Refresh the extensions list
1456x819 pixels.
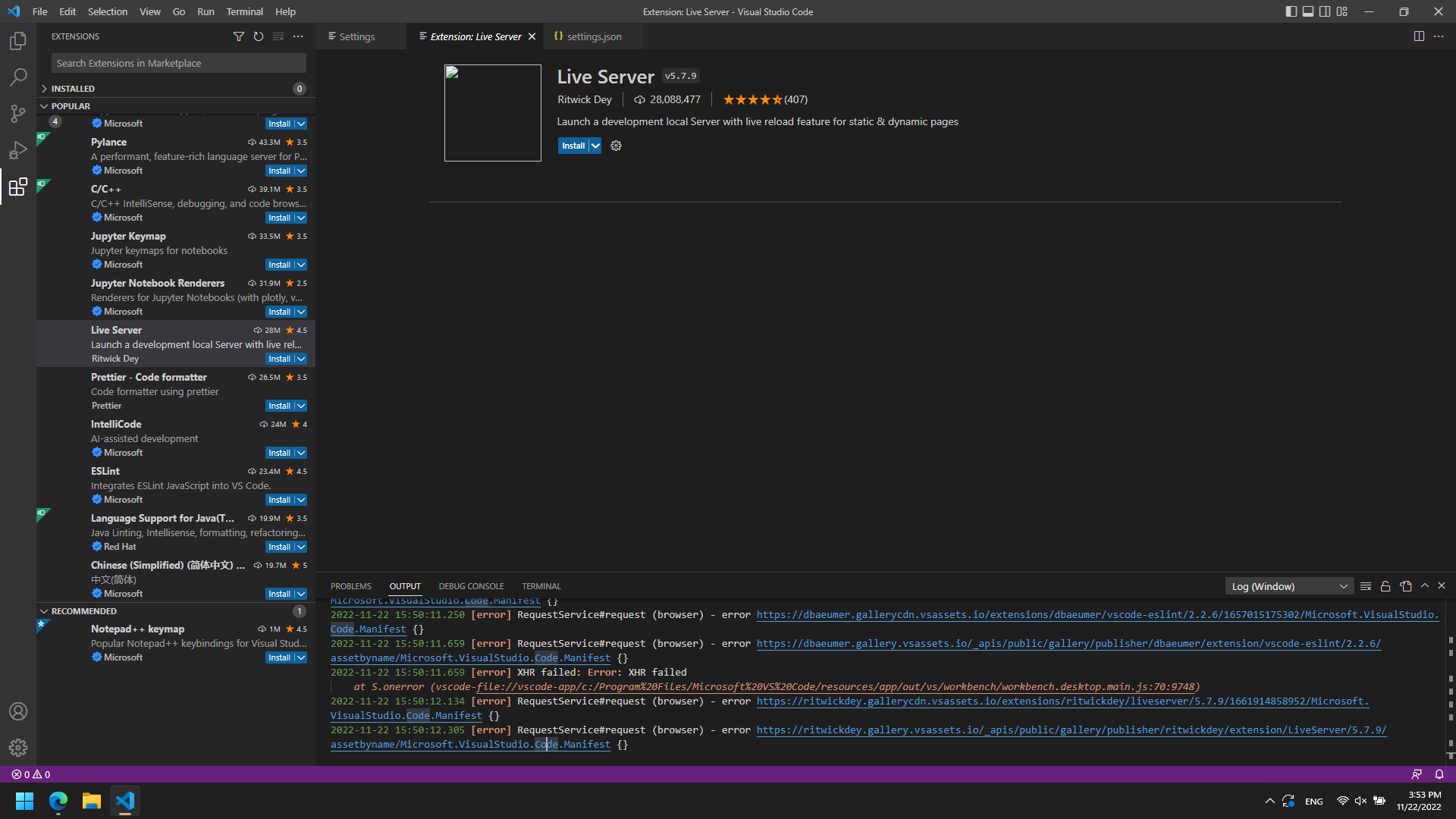click(x=259, y=36)
